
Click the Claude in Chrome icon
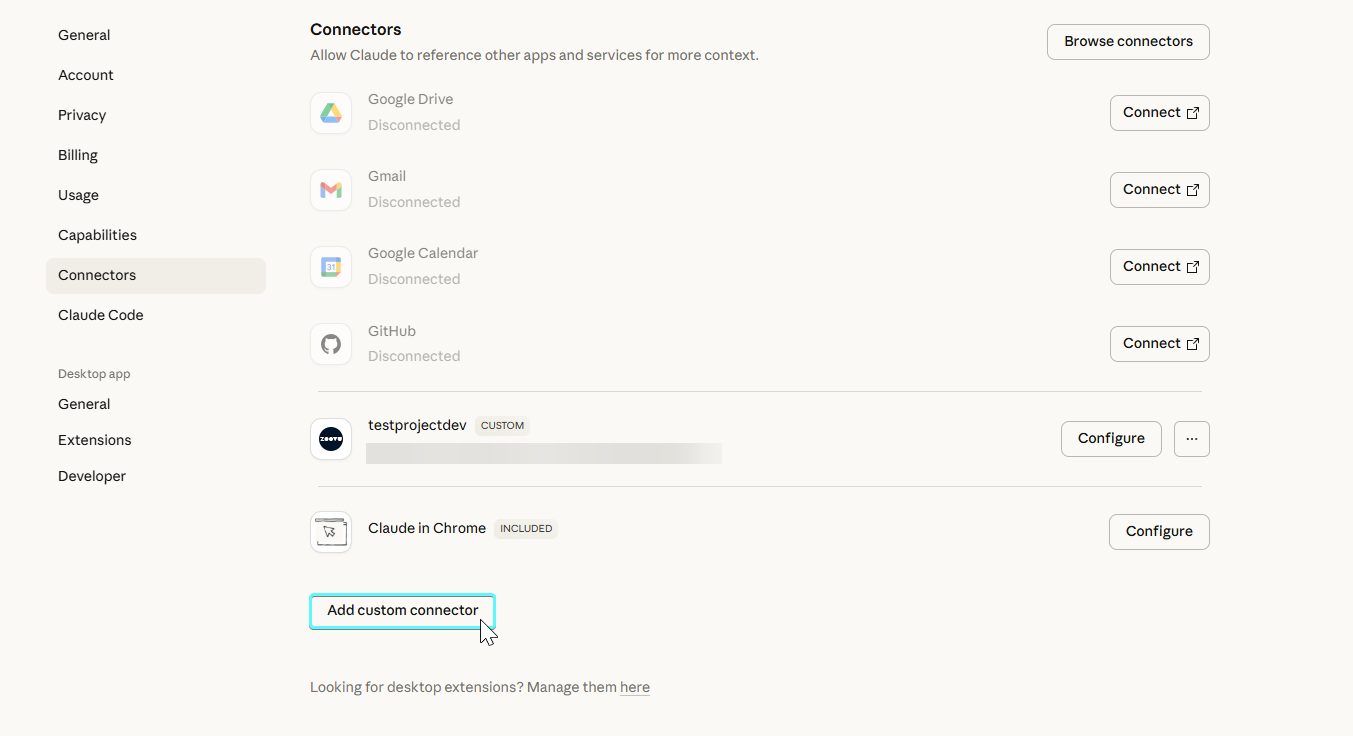[x=331, y=532]
